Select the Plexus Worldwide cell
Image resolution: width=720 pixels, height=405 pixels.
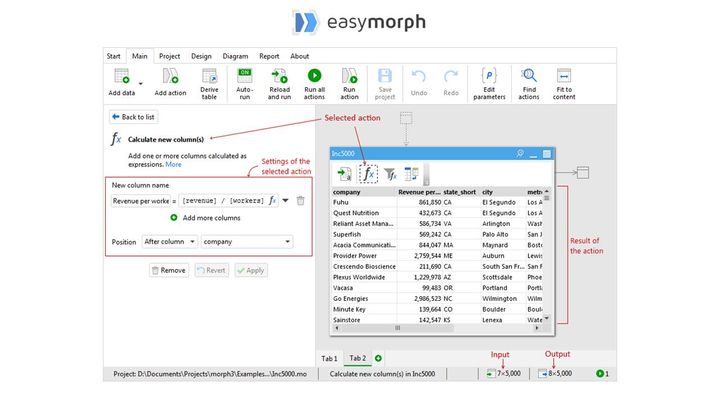[364, 277]
